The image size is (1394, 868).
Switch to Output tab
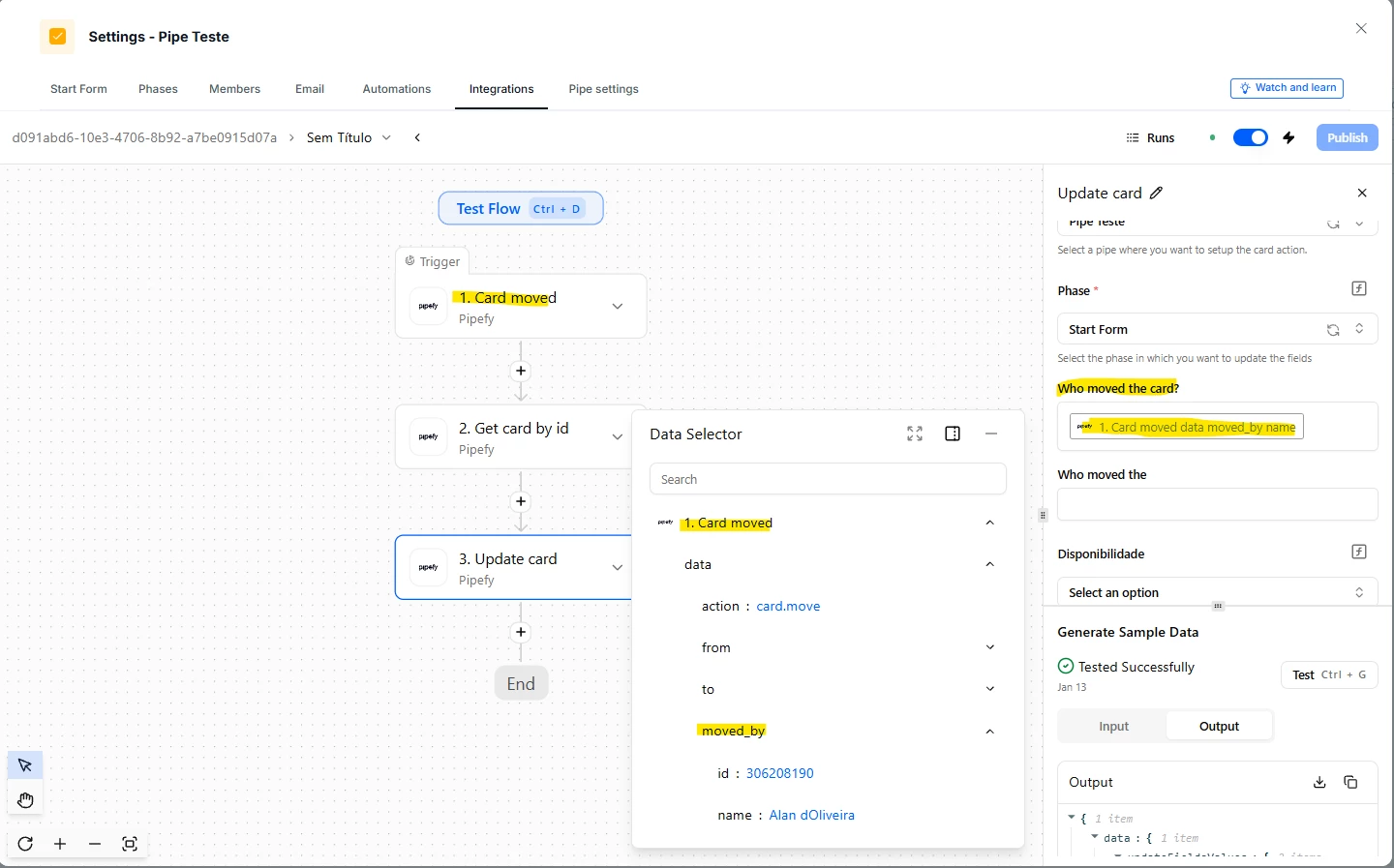1219,726
